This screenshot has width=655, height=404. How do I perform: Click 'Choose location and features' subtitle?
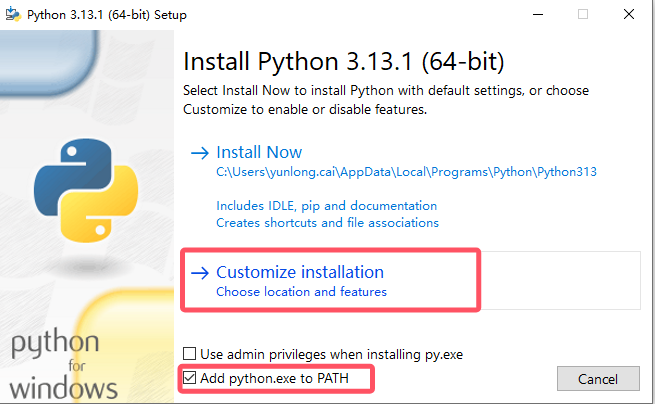301,292
